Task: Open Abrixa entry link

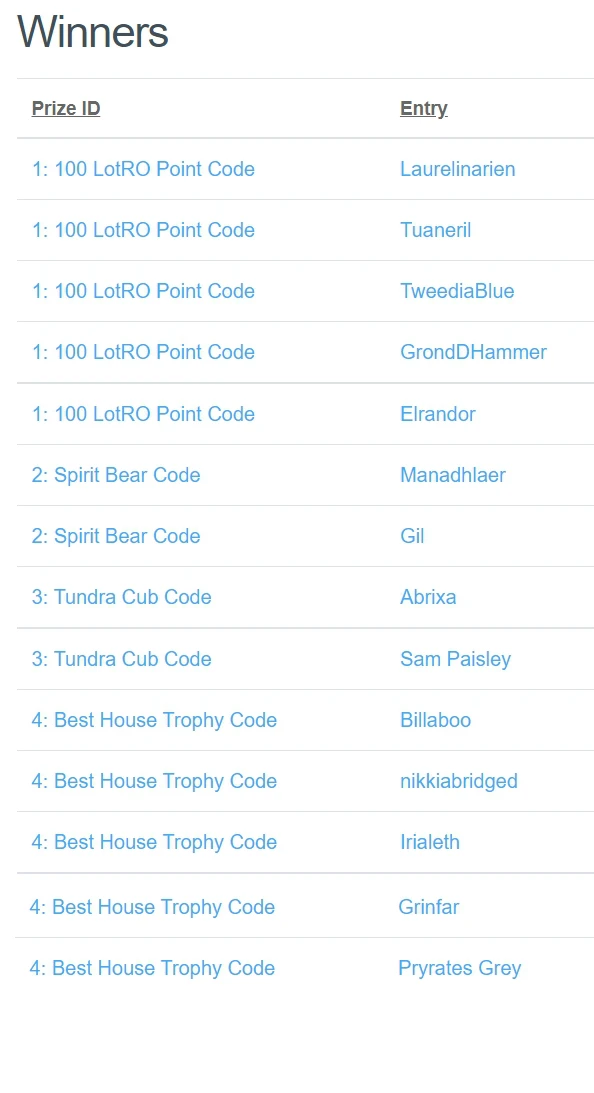Action: tap(428, 597)
